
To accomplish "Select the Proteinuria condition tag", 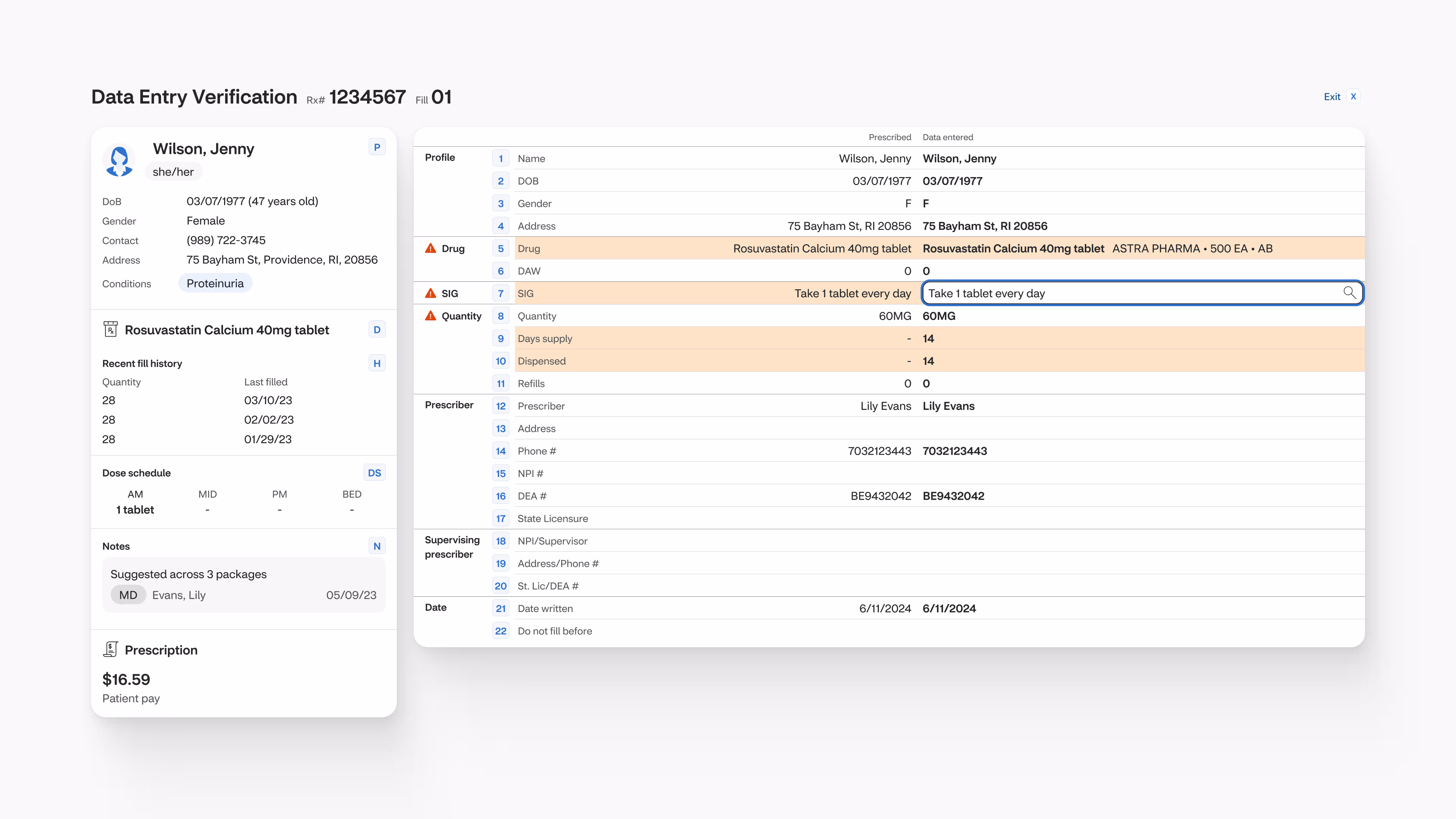I will 215,284.
